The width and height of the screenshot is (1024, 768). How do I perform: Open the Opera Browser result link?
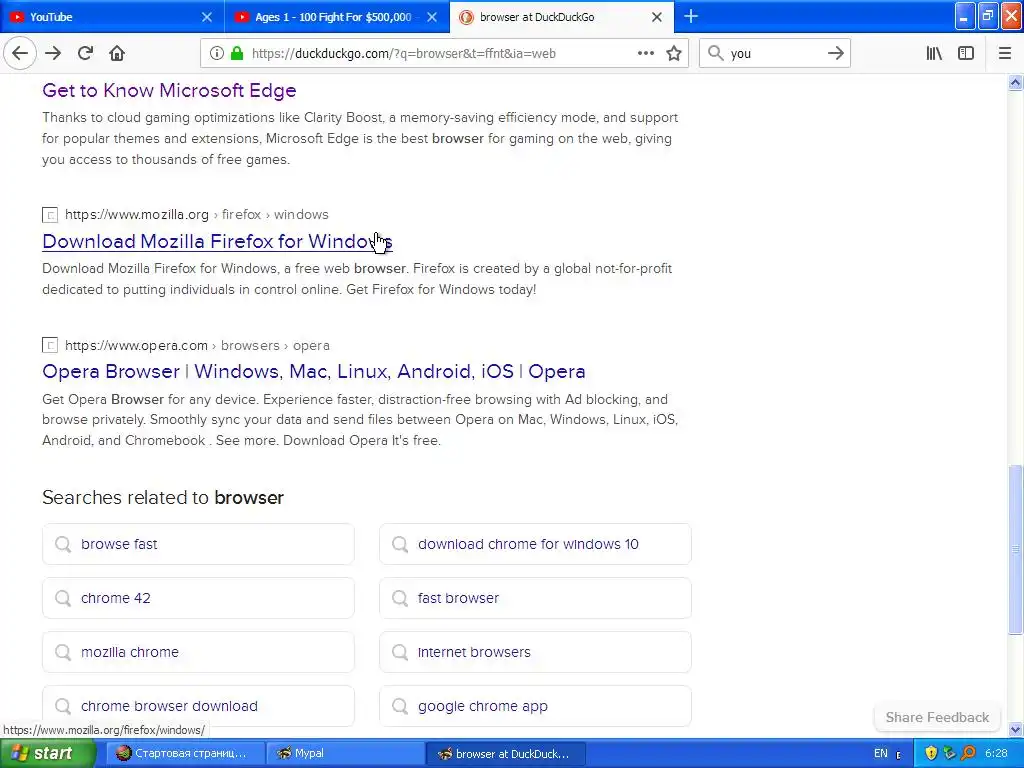313,371
